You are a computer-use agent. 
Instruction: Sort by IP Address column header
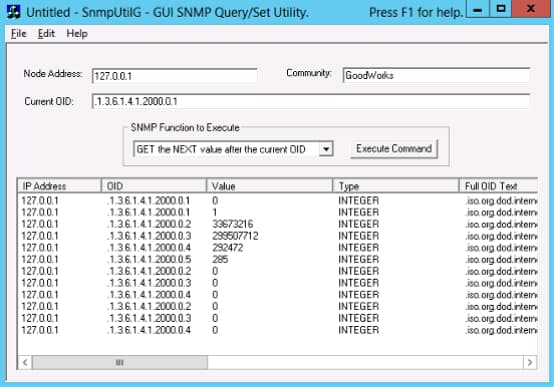(59, 186)
